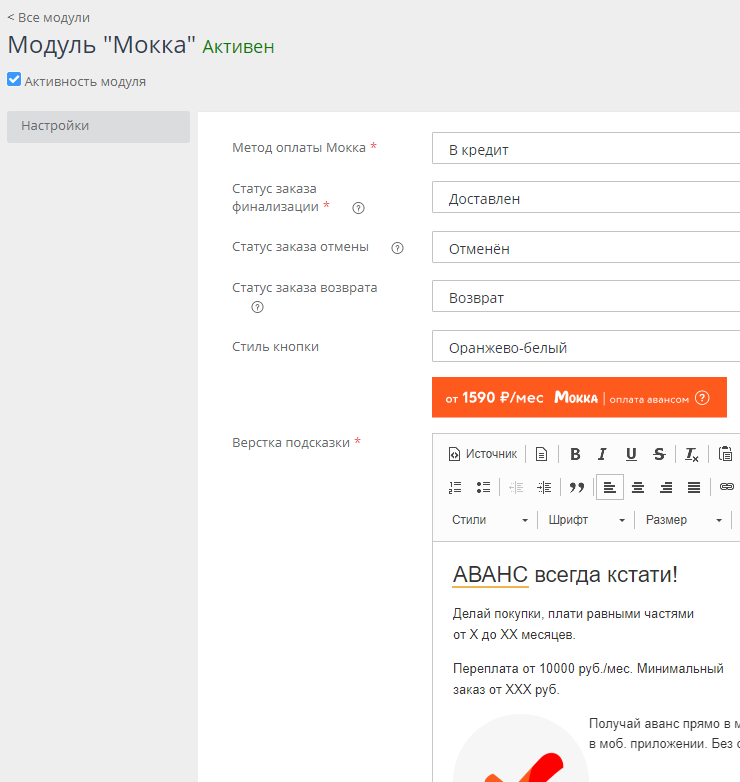The width and height of the screenshot is (740, 782).
Task: Remove text formatting with the Tx icon
Action: pyautogui.click(x=691, y=454)
